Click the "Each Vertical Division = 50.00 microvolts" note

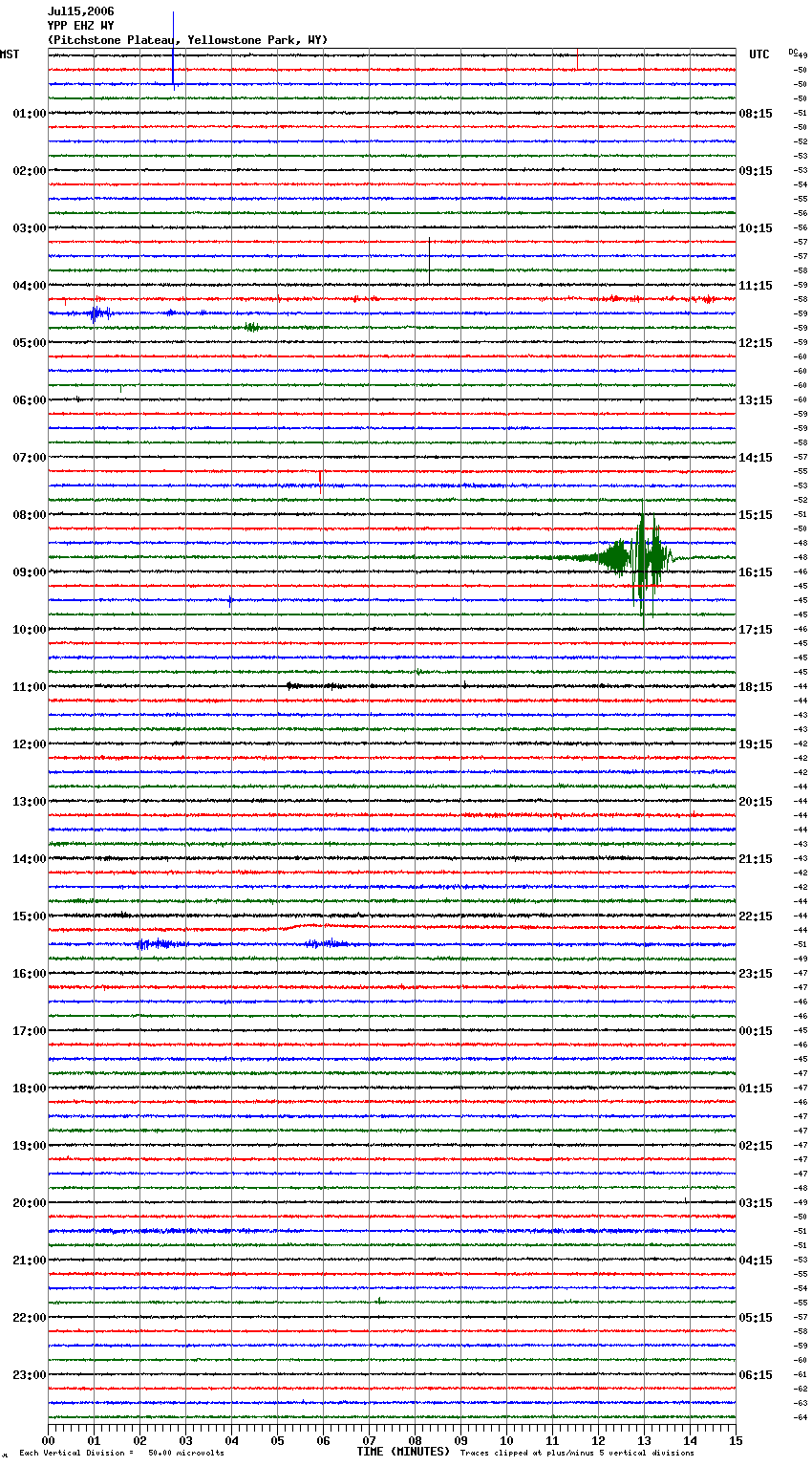point(122,1454)
